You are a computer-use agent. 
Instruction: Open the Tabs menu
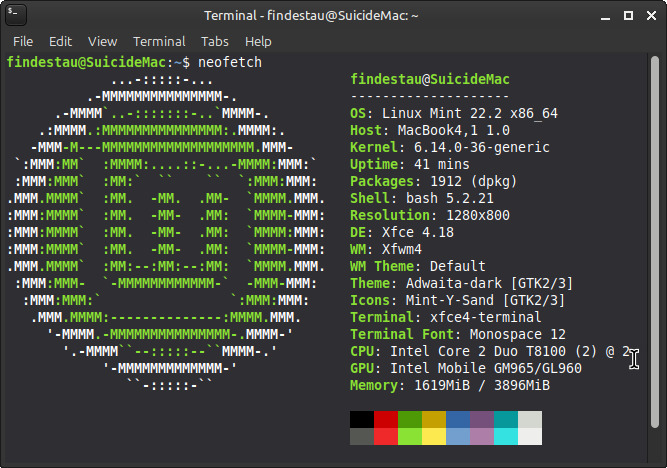pyautogui.click(x=214, y=41)
